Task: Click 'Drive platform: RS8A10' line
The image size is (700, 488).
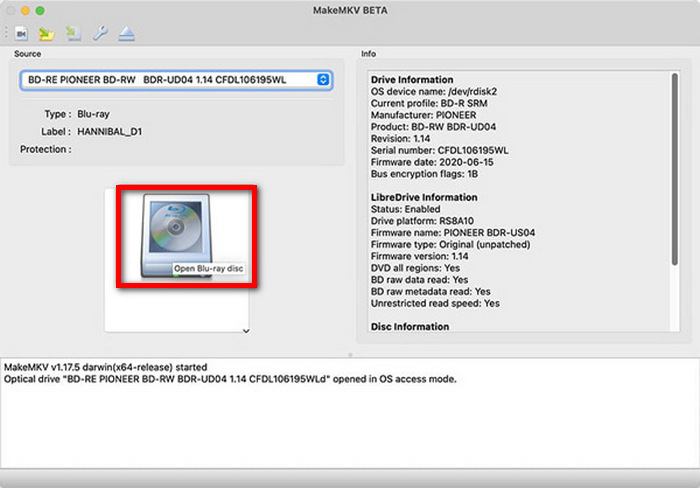Action: (x=422, y=221)
